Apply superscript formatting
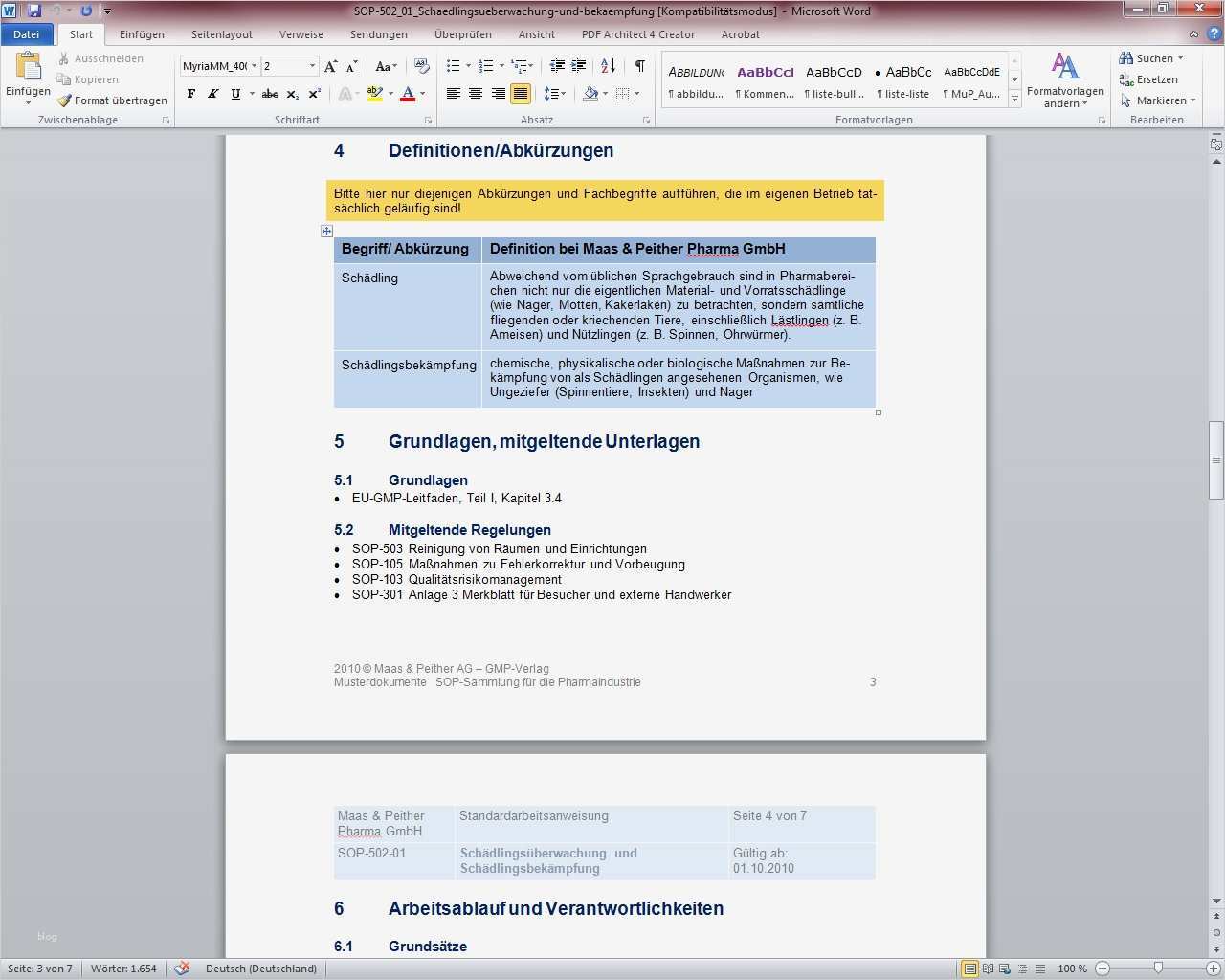 pos(314,94)
